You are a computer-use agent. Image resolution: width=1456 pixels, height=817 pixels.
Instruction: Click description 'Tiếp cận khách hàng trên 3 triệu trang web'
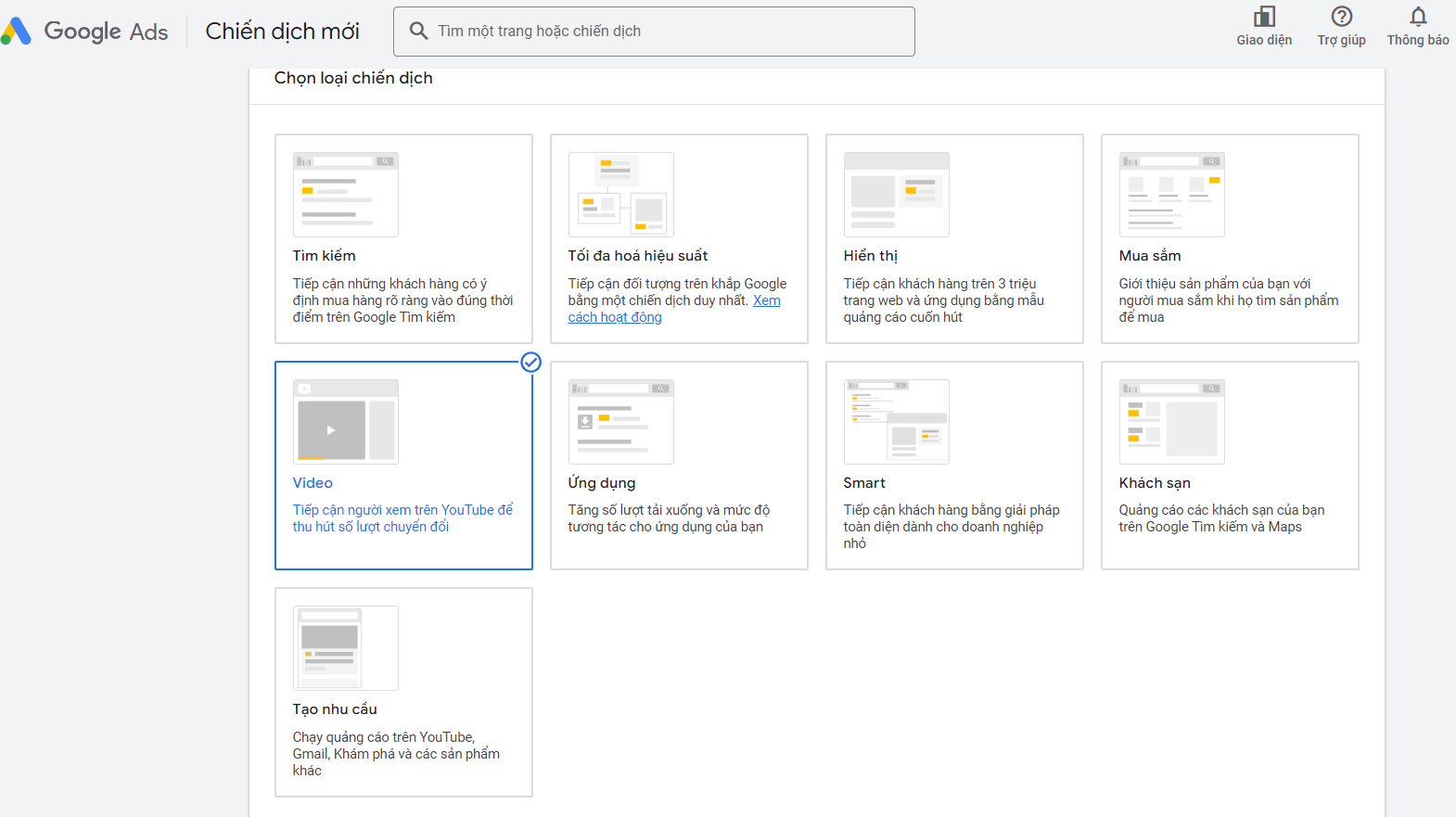[x=944, y=300]
